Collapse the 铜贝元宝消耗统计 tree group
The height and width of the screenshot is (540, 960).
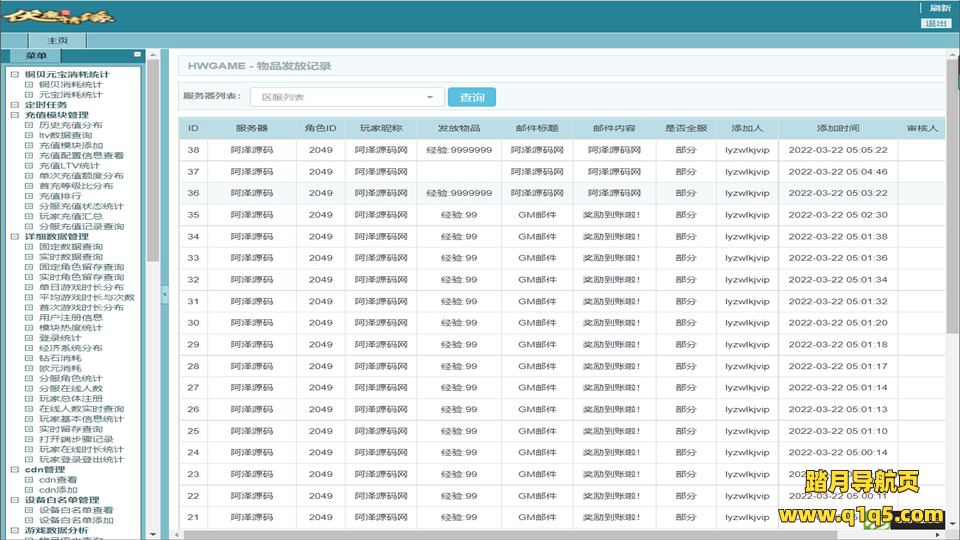14,74
